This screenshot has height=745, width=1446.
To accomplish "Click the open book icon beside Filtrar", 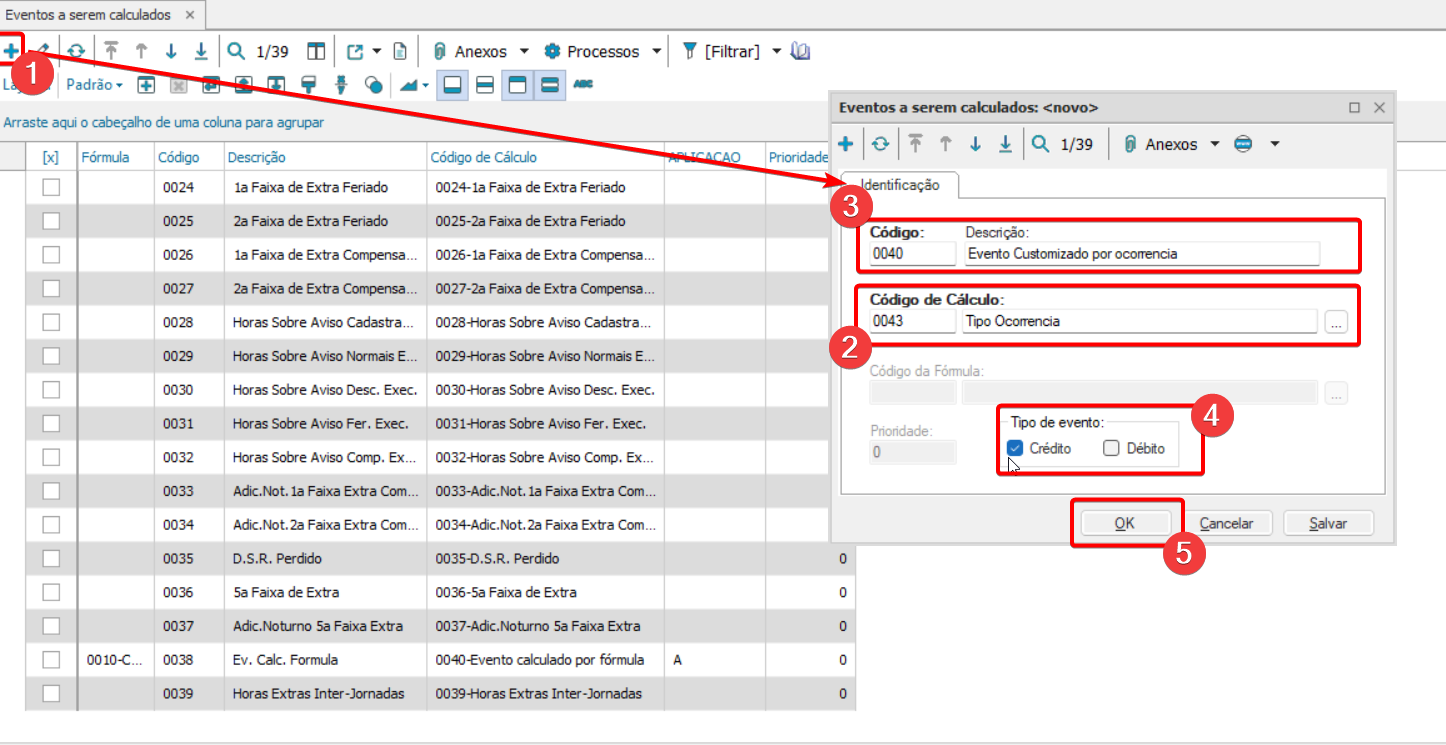I will click(800, 51).
